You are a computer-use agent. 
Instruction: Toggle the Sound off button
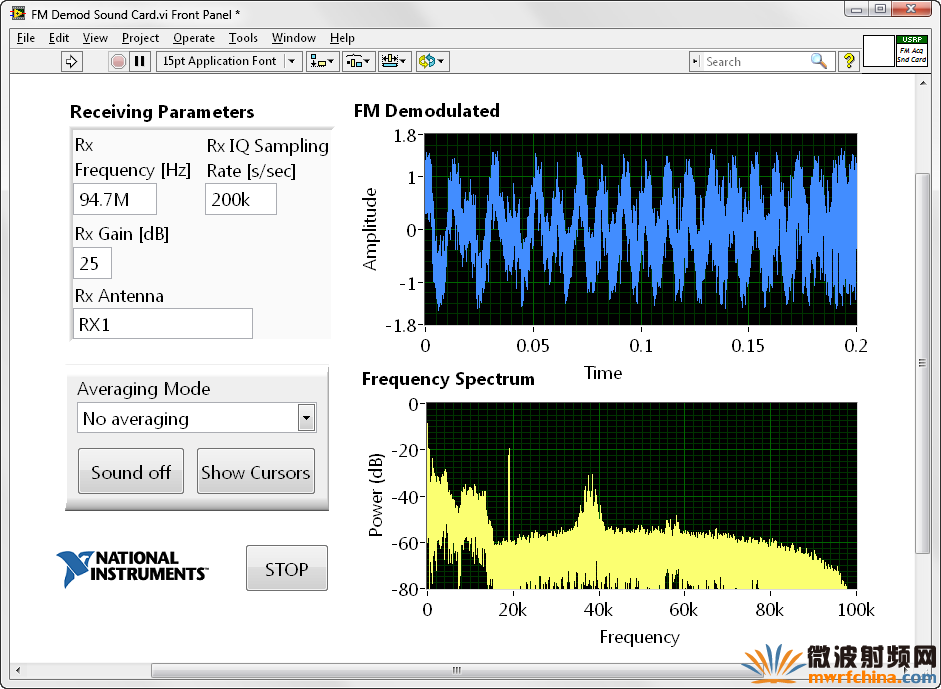(131, 472)
